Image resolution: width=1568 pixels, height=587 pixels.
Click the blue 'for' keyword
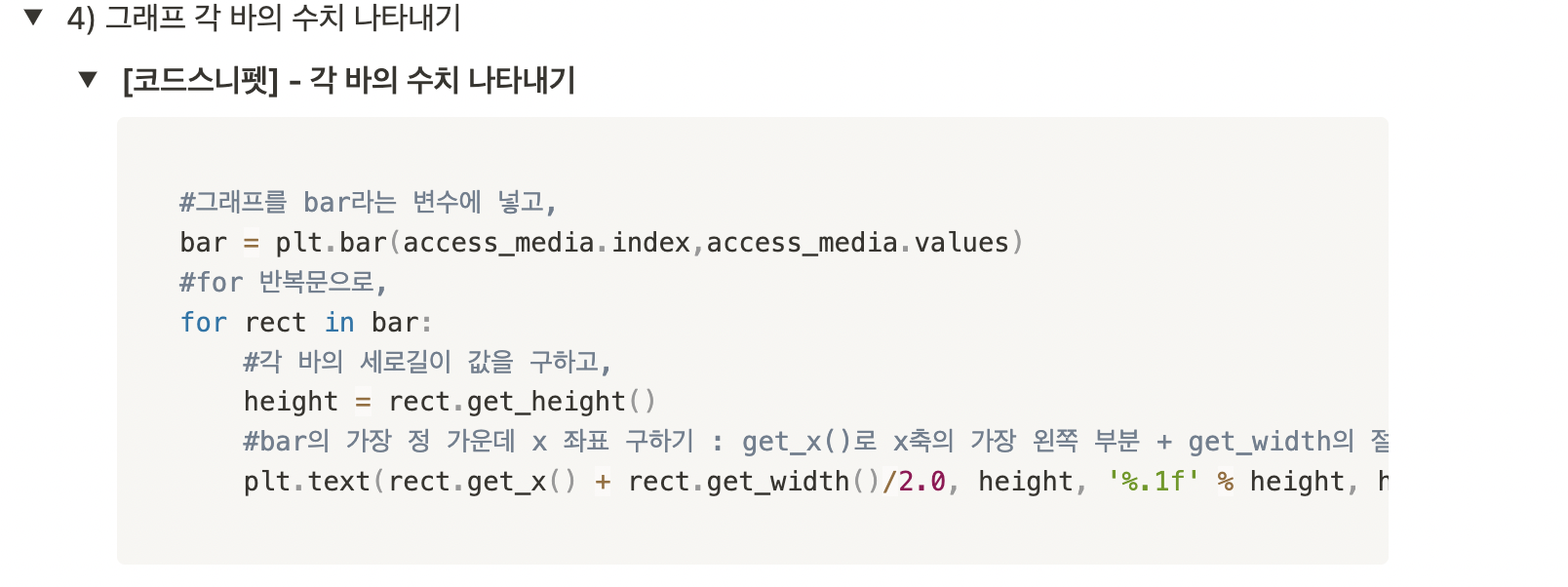[203, 322]
